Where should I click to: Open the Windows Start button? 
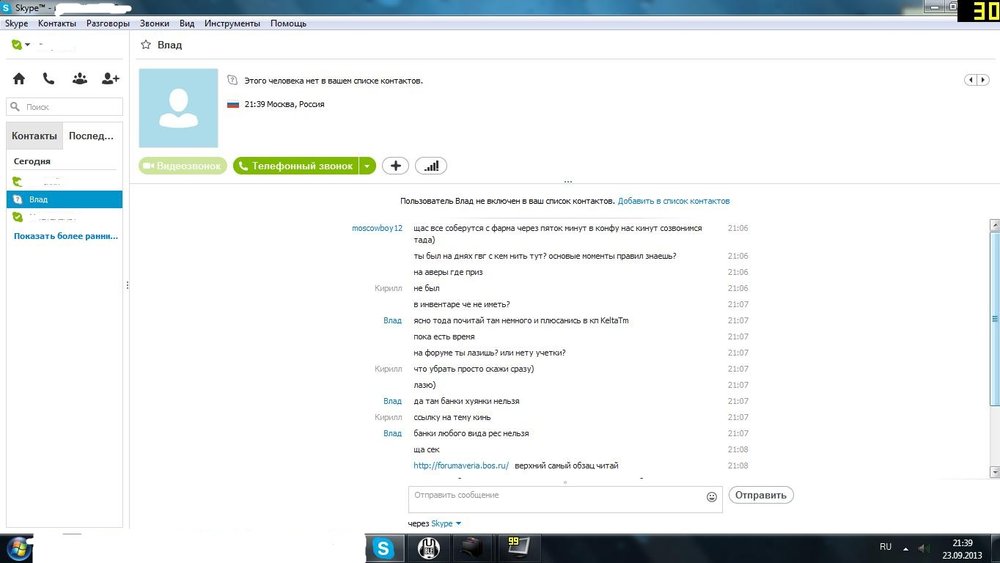[x=17, y=548]
